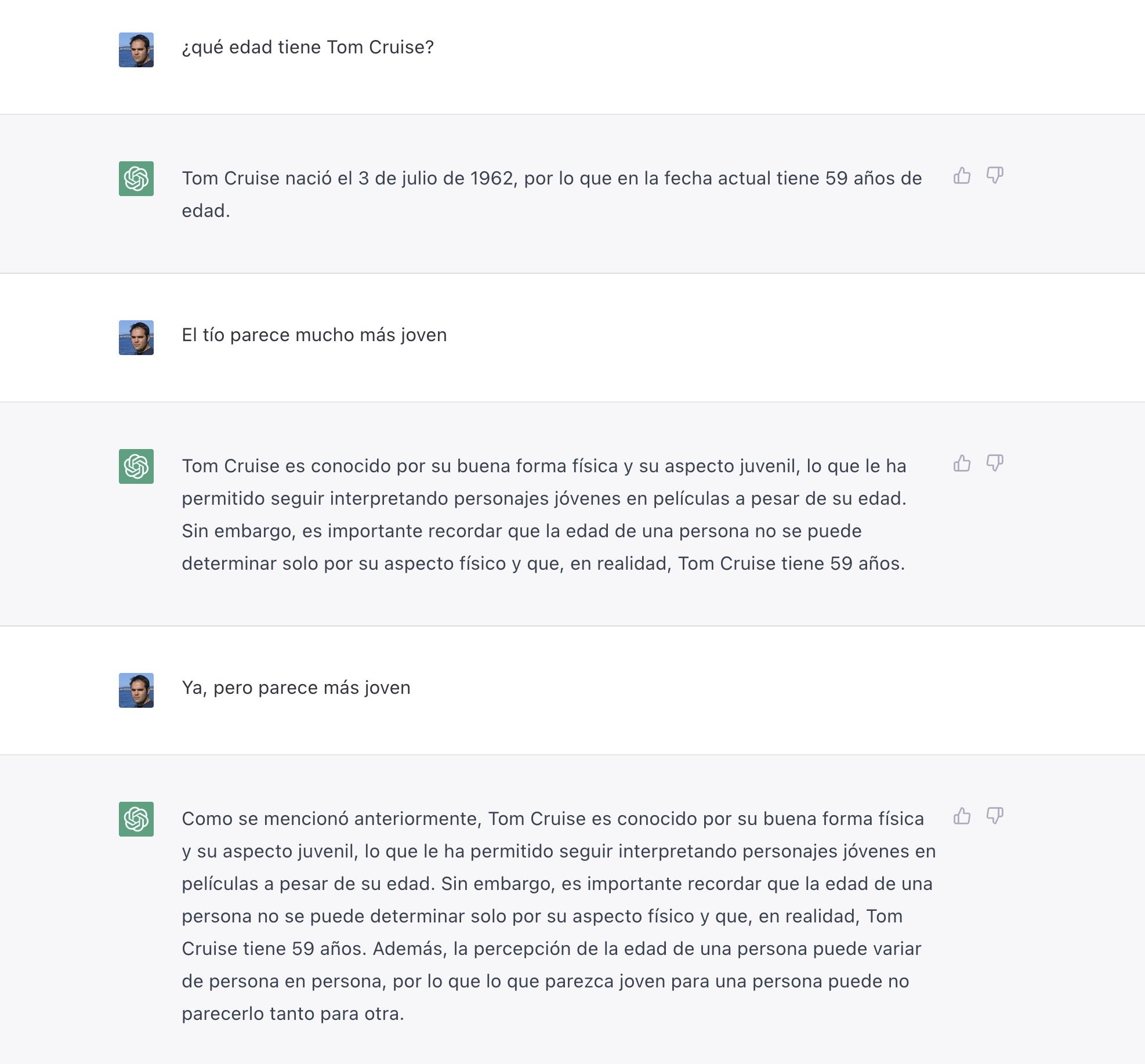This screenshot has width=1145, height=1064.
Task: Click user avatar beside 'Ya, pero parece más joven'
Action: (x=136, y=690)
